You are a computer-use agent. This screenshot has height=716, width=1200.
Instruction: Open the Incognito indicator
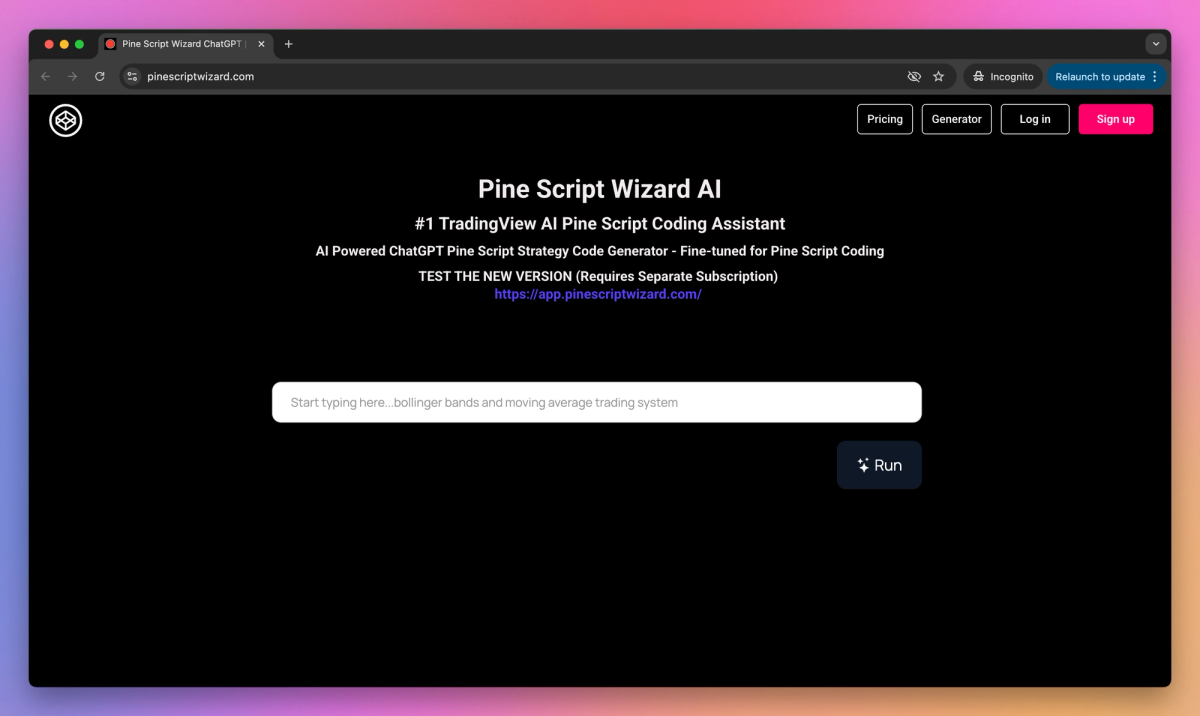(1003, 76)
